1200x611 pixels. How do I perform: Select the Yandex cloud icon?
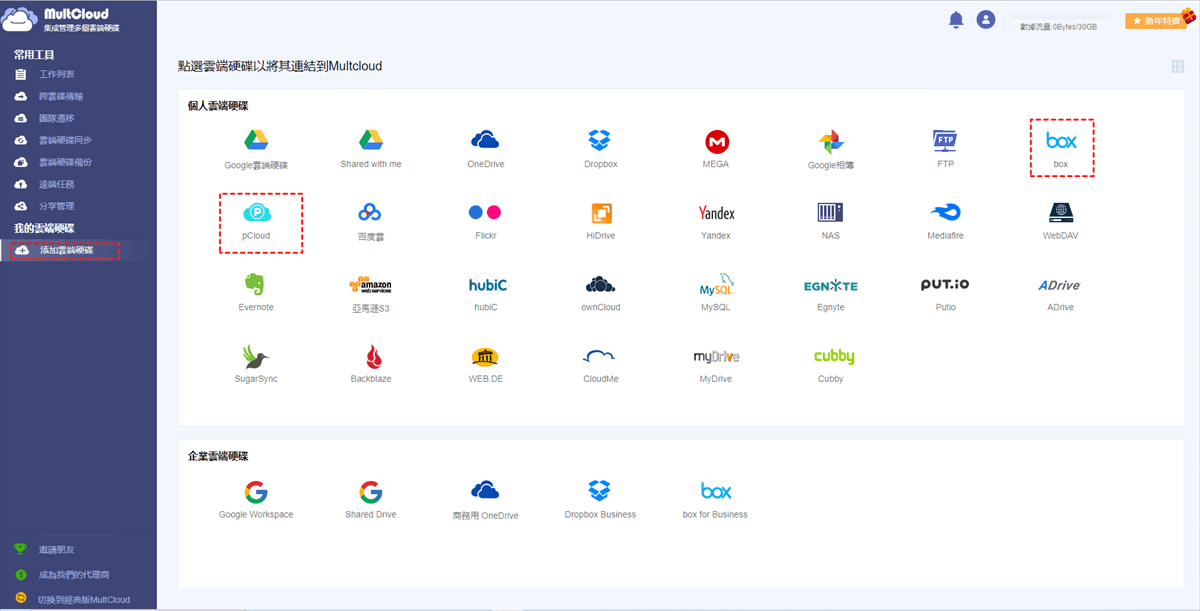point(716,213)
